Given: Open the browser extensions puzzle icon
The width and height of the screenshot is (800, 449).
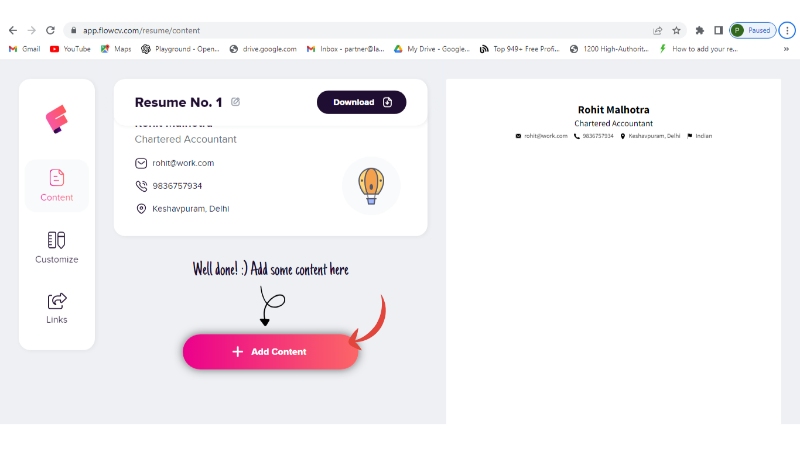Looking at the screenshot, I should [x=700, y=30].
